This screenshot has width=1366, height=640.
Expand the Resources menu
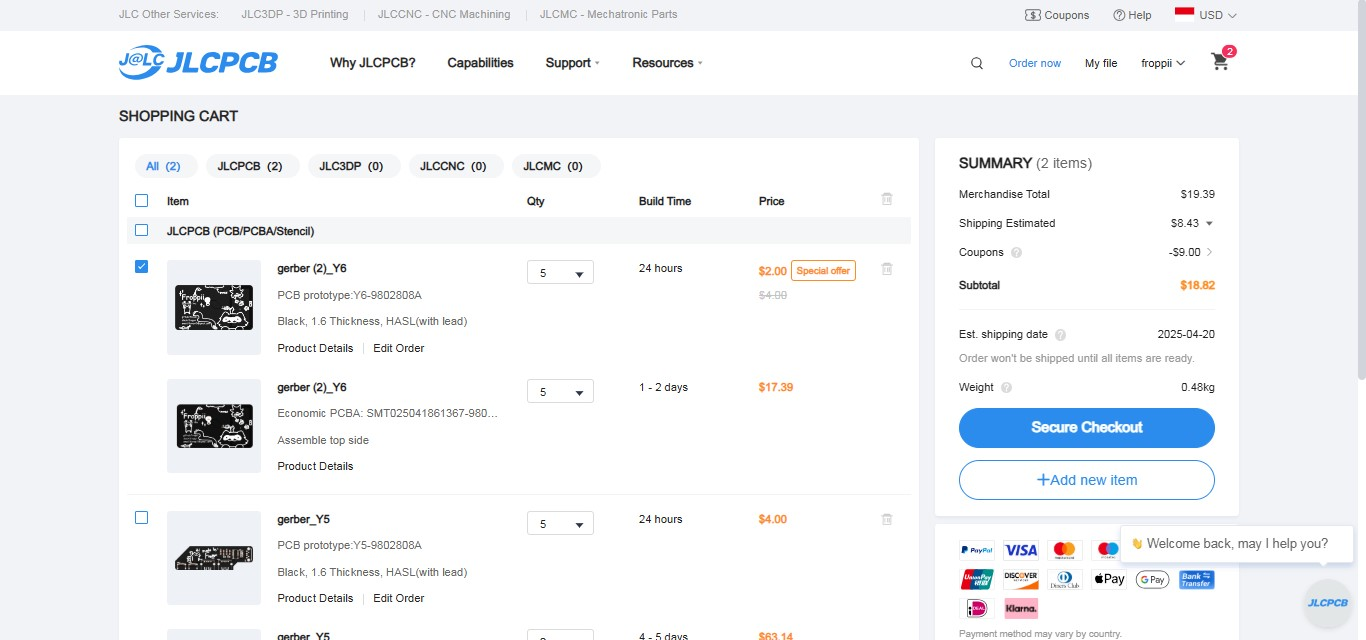668,63
